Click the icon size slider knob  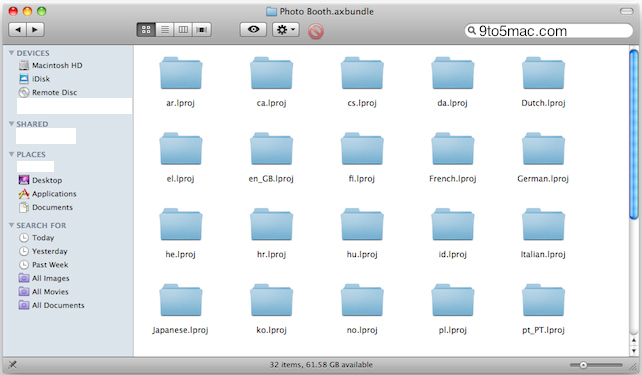[x=583, y=365]
